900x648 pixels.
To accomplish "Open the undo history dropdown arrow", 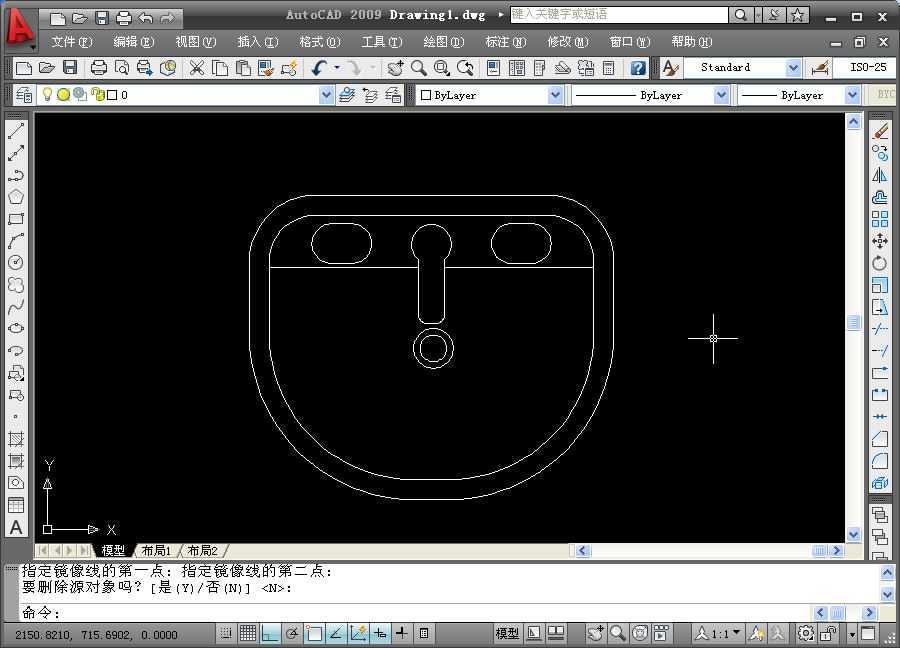I will (x=337, y=68).
